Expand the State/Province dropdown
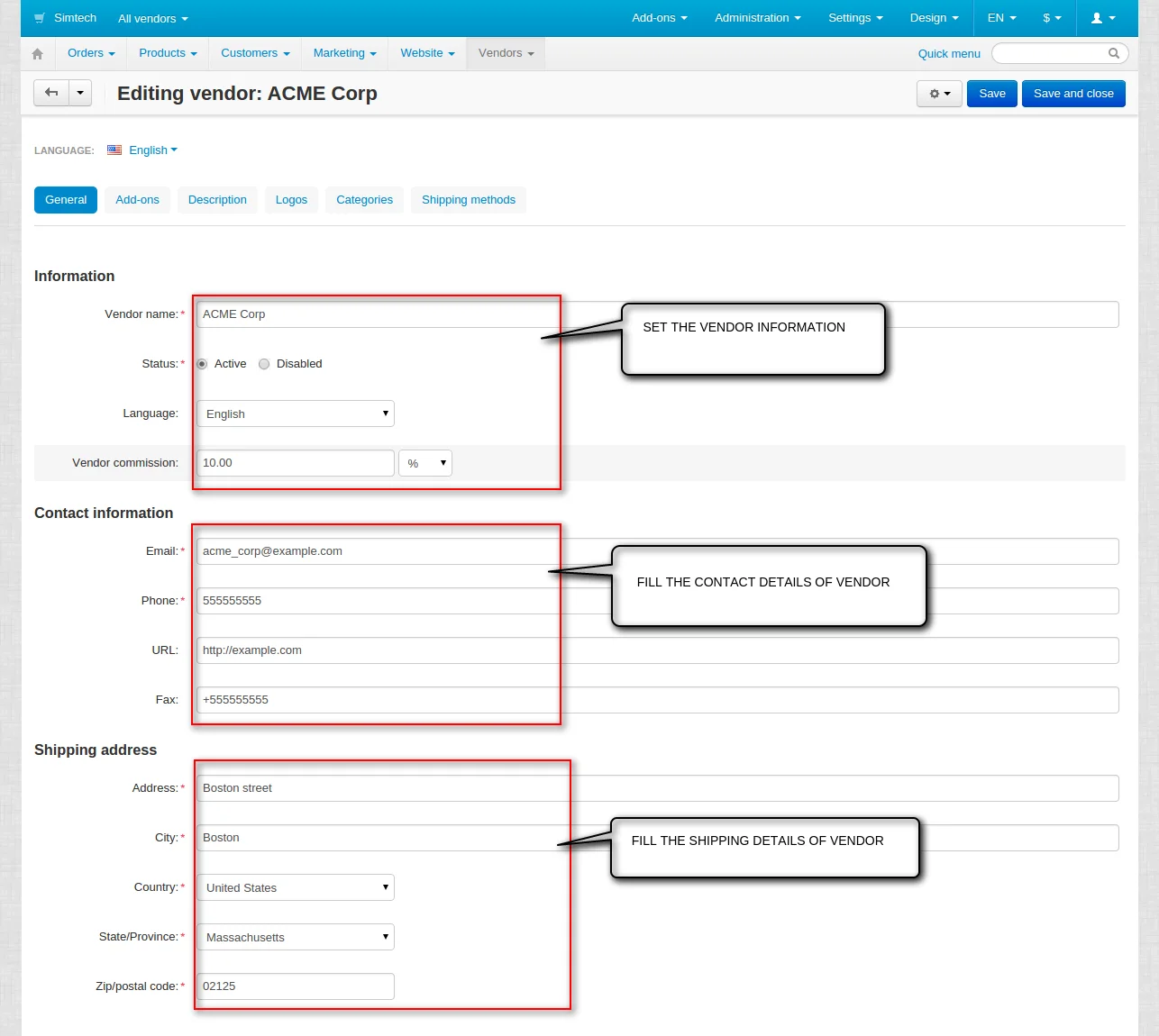1159x1036 pixels. tap(295, 937)
